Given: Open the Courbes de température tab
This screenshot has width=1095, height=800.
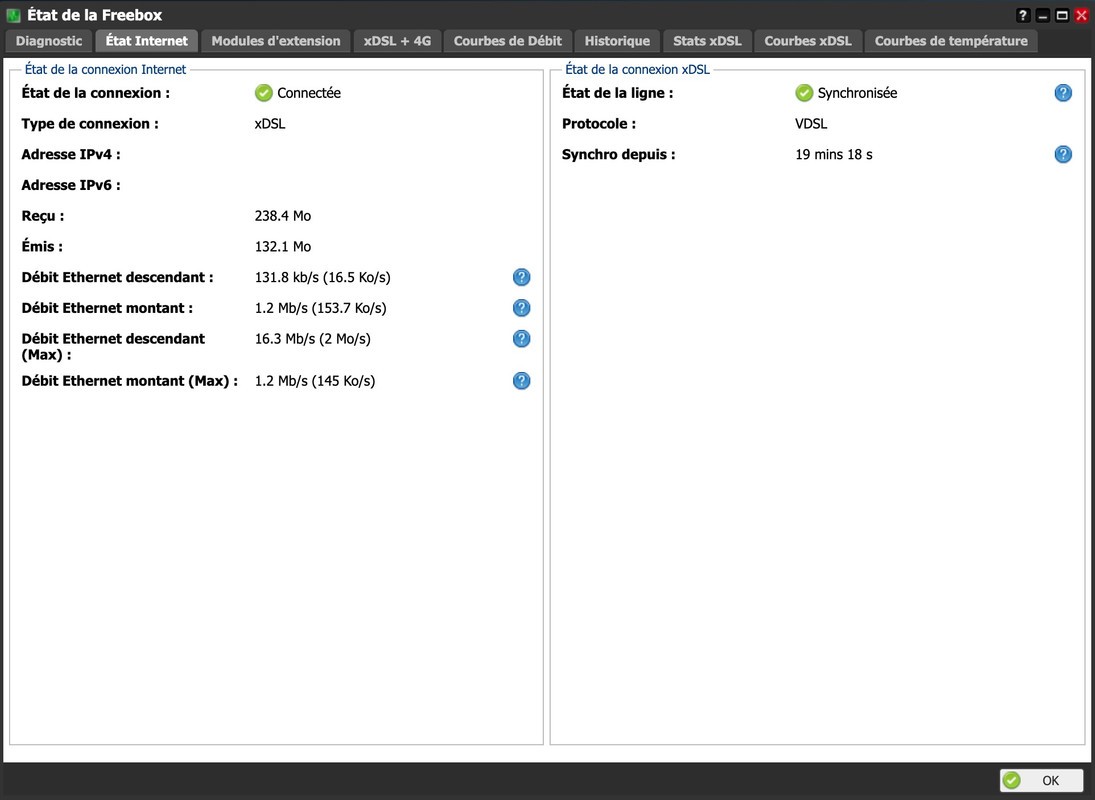Looking at the screenshot, I should [x=950, y=41].
